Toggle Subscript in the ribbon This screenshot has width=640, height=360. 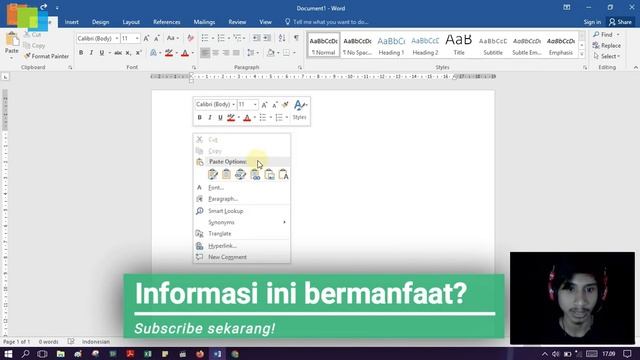tap(128, 53)
